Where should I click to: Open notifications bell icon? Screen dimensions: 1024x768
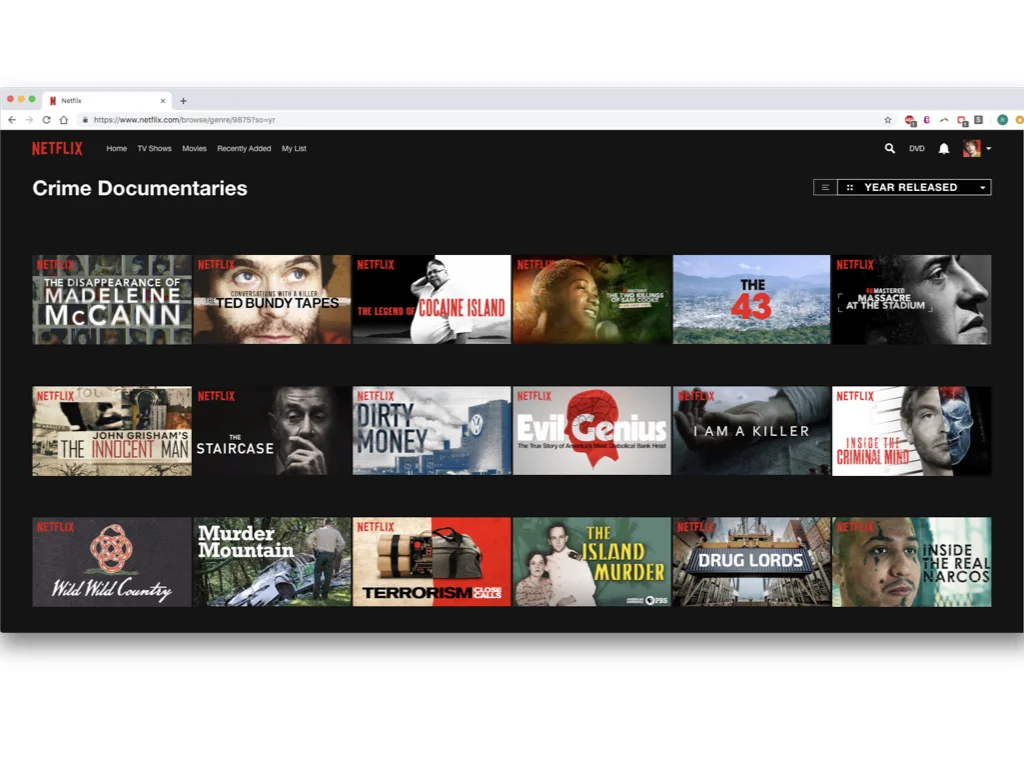944,148
